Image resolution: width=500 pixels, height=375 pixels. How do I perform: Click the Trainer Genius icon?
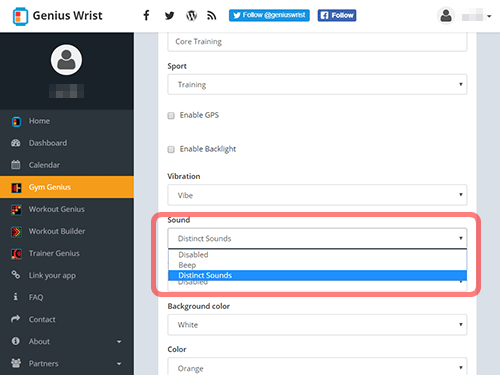point(16,254)
